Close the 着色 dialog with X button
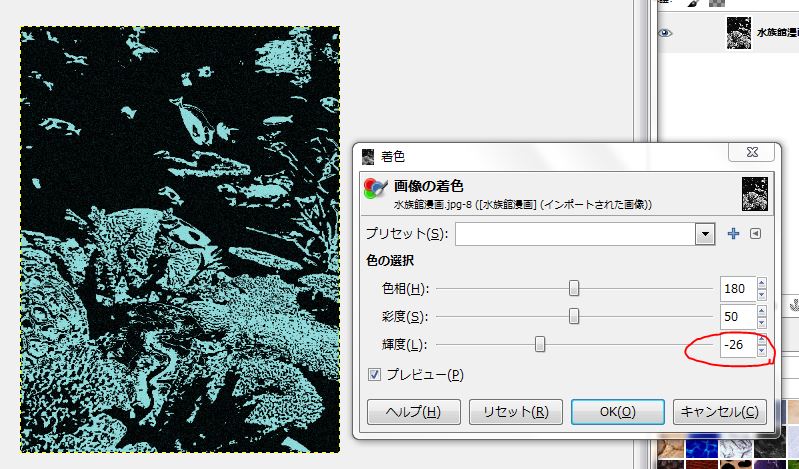Image resolution: width=799 pixels, height=469 pixels. click(x=752, y=152)
